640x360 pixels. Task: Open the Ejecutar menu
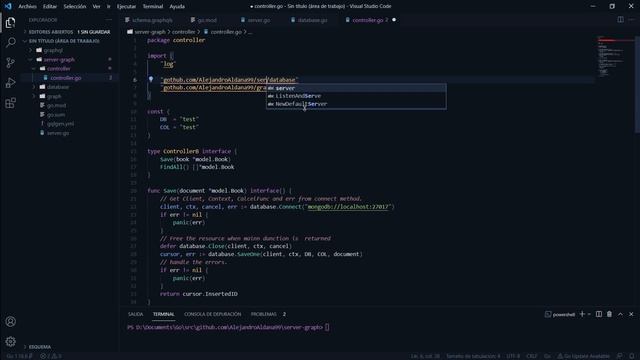[x=127, y=6]
